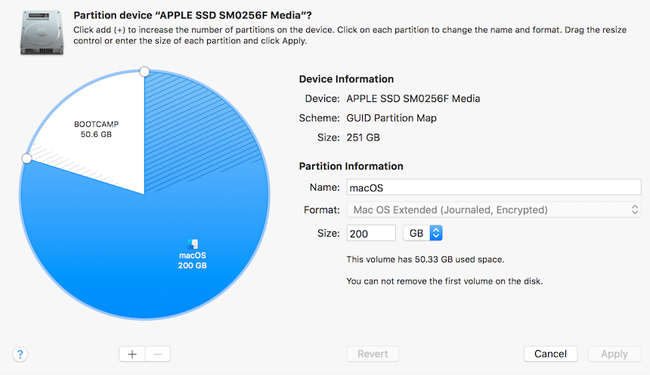Click the Partition device dialog title

click(192, 15)
